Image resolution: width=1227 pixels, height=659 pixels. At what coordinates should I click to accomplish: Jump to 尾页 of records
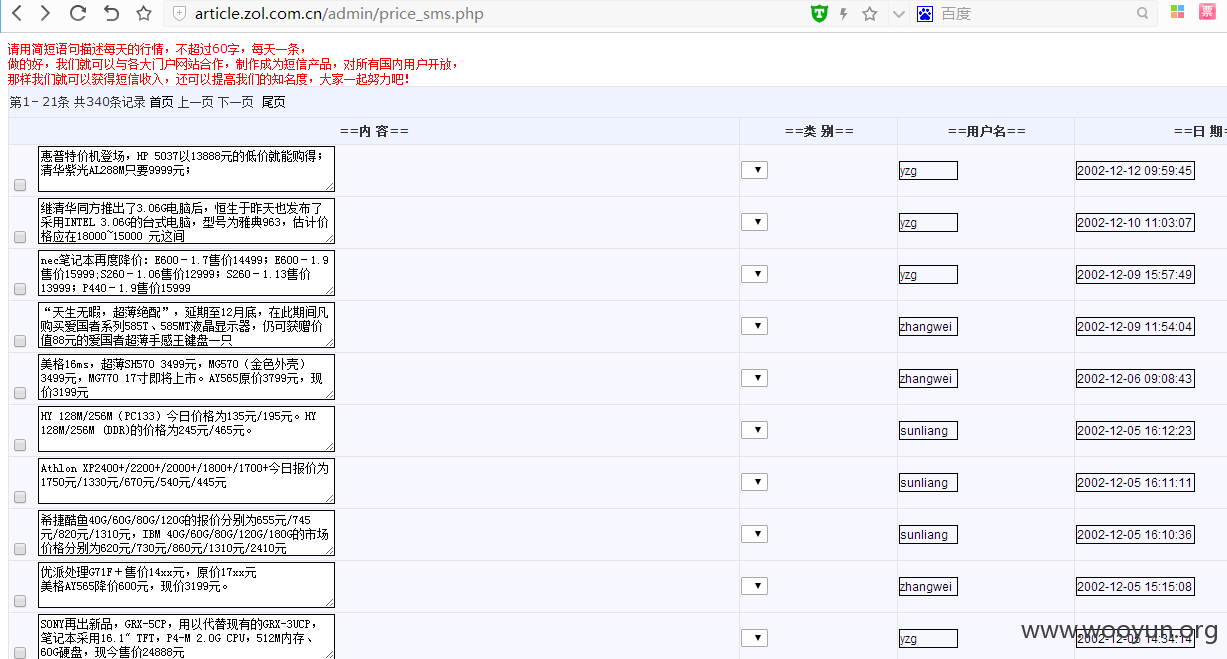point(273,102)
